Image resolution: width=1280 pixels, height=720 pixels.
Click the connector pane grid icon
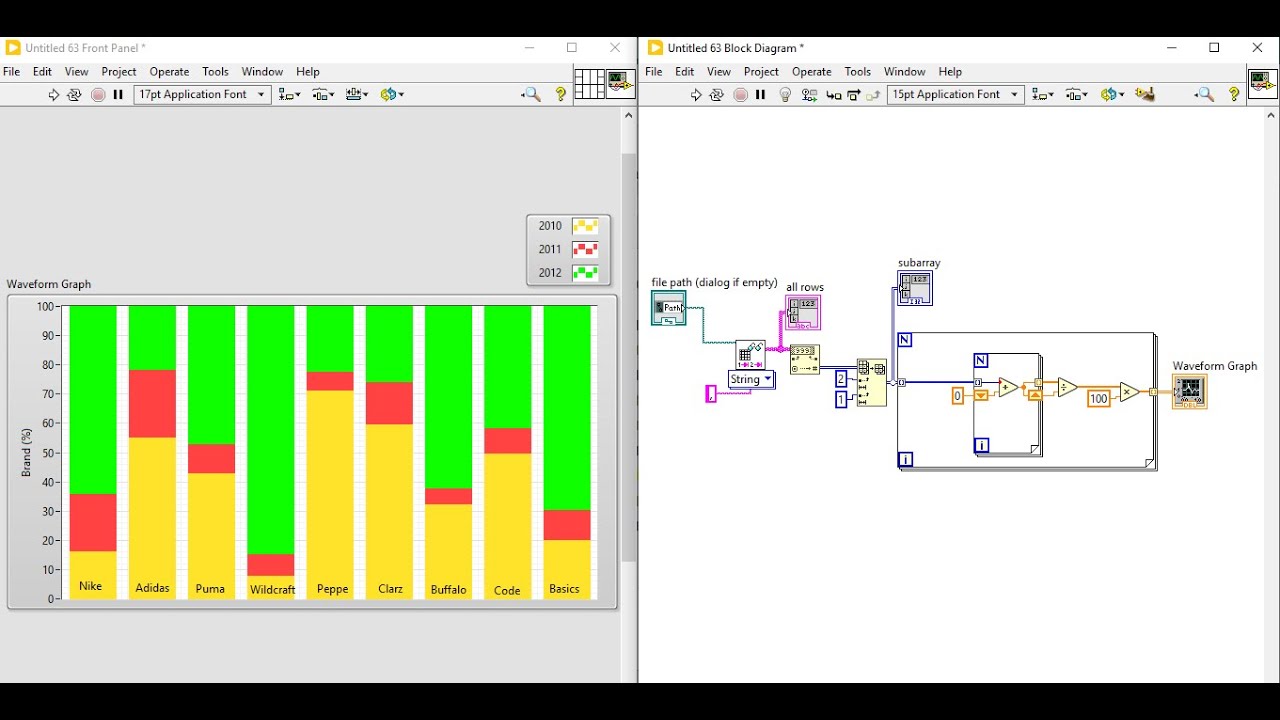(x=589, y=84)
